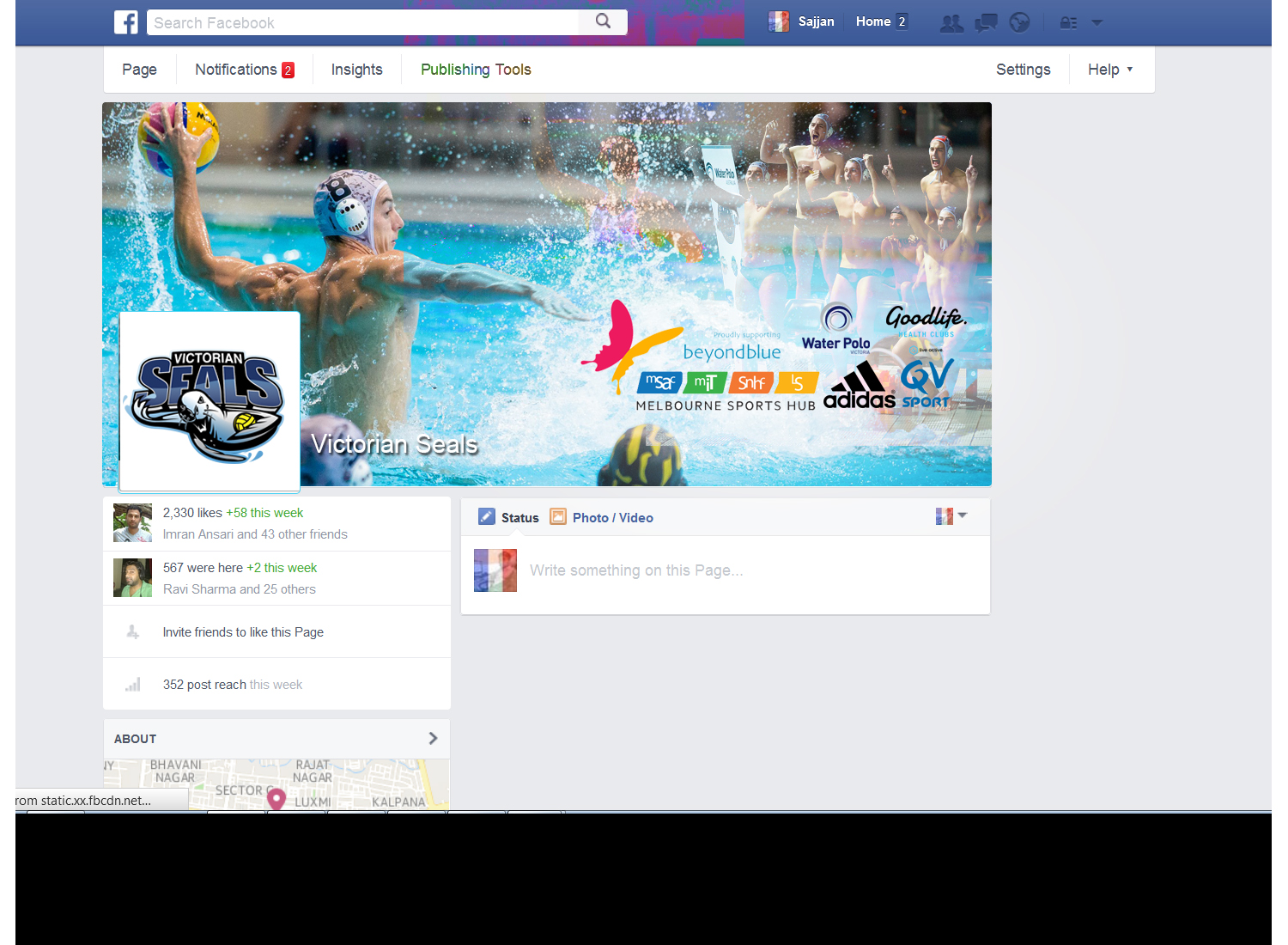Click the post reach chart icon

pos(132,684)
